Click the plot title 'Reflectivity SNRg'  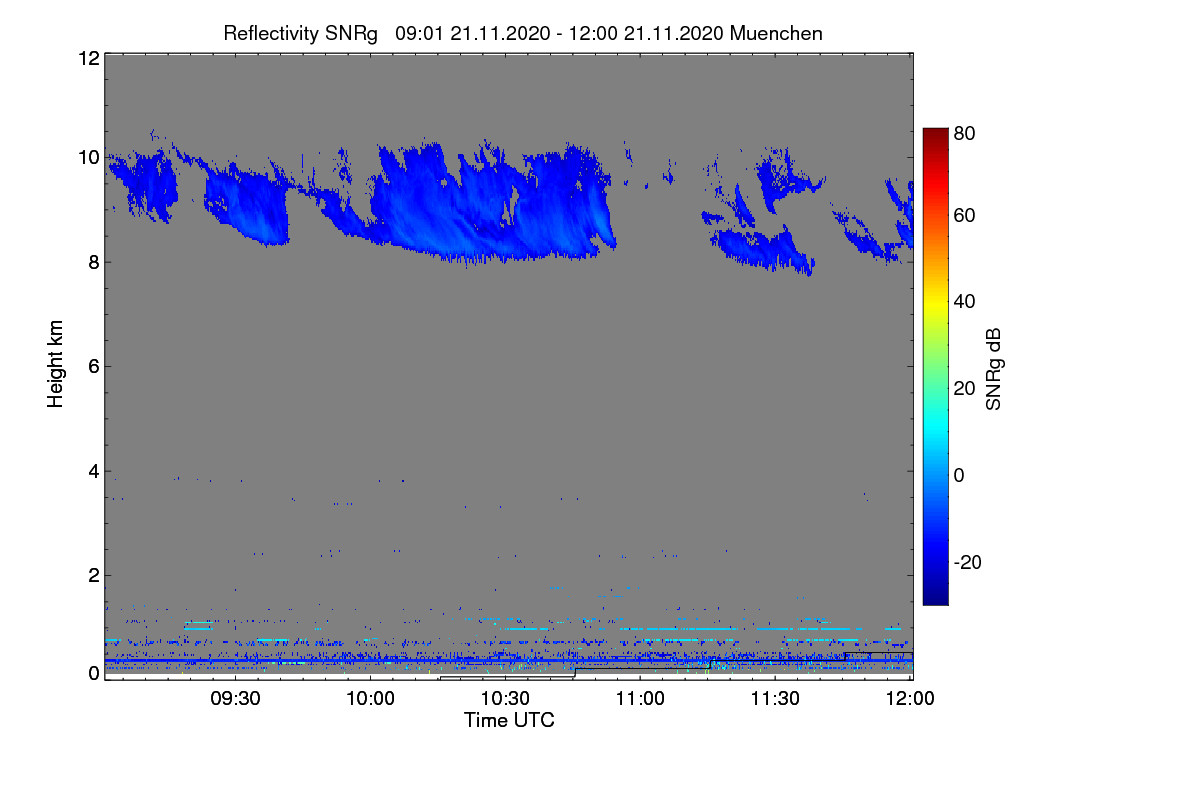[x=300, y=33]
